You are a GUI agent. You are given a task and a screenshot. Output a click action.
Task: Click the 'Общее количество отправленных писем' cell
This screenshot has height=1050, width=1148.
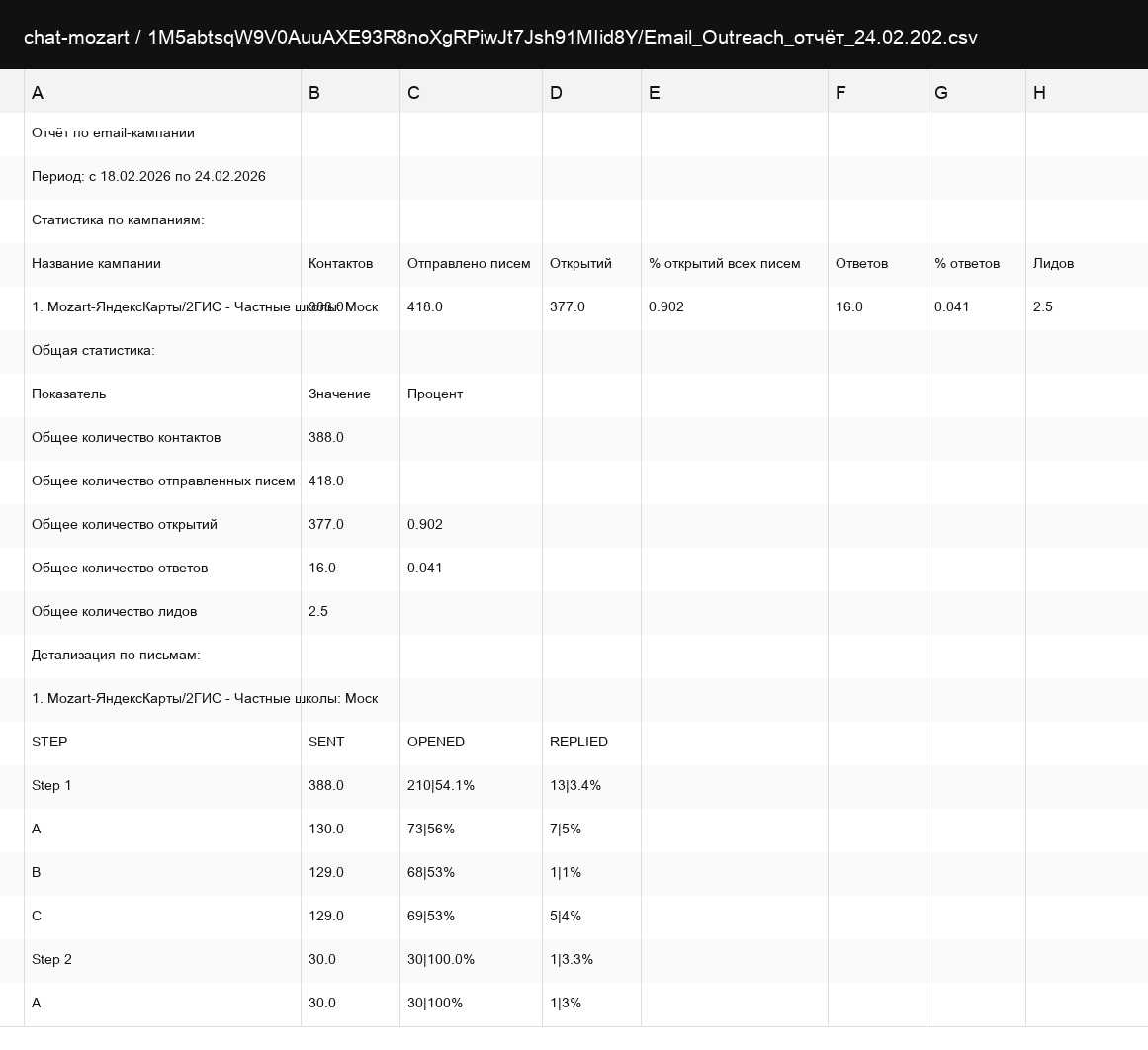pyautogui.click(x=162, y=481)
